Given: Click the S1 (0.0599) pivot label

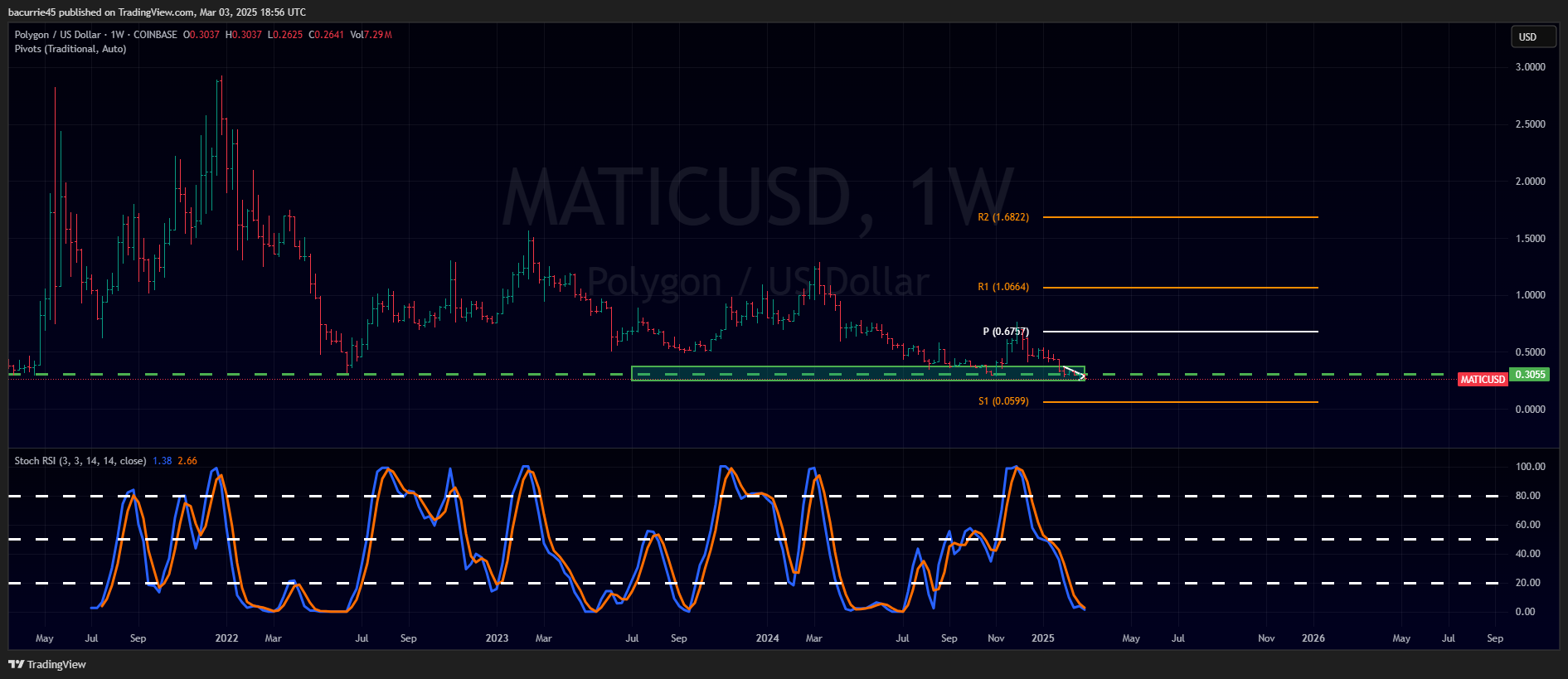Looking at the screenshot, I should coord(1003,401).
